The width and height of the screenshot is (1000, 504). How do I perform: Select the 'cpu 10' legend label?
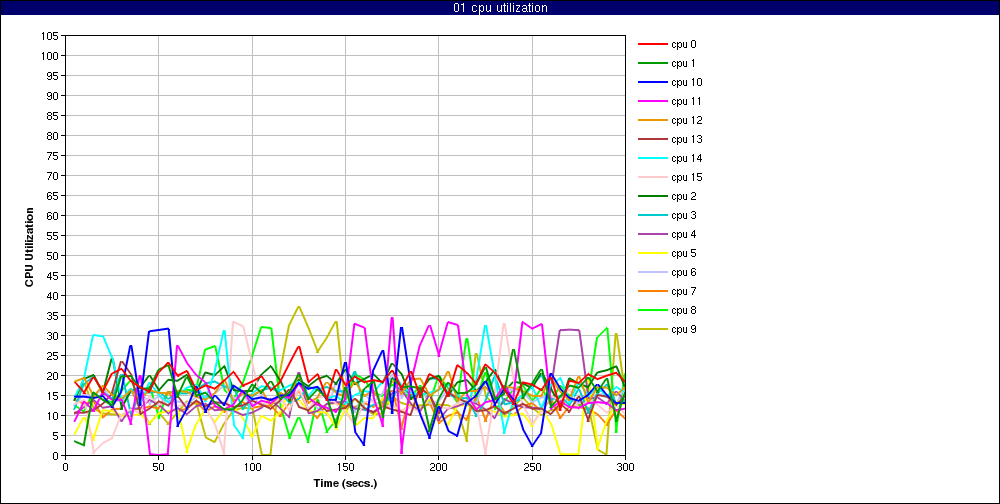click(686, 82)
